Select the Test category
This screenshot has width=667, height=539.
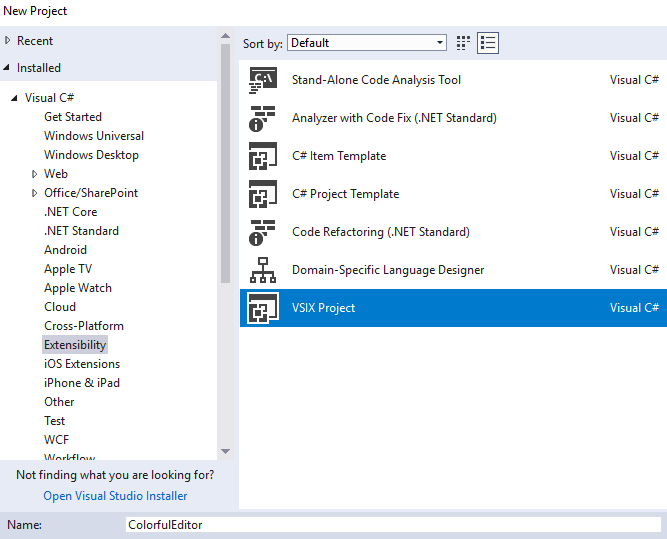[x=54, y=421]
